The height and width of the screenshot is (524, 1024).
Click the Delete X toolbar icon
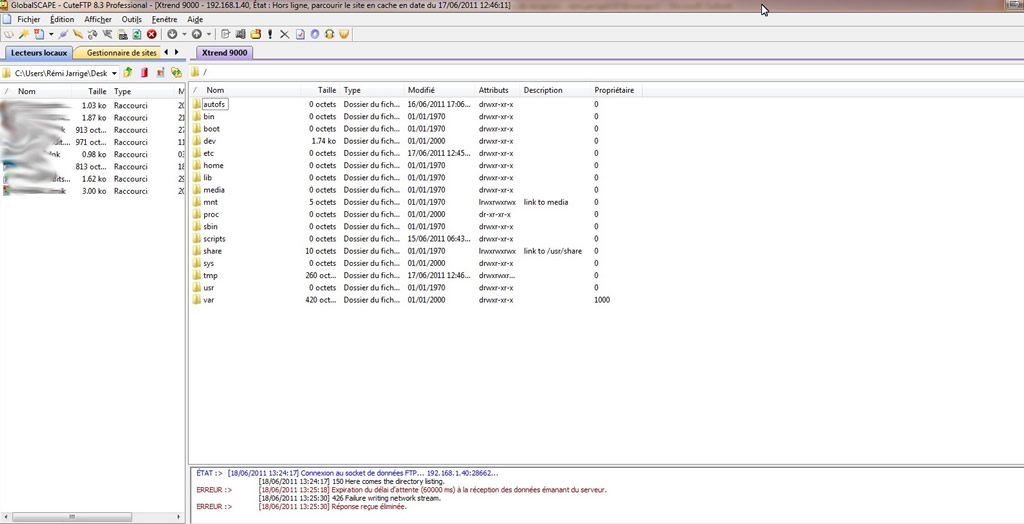284,34
